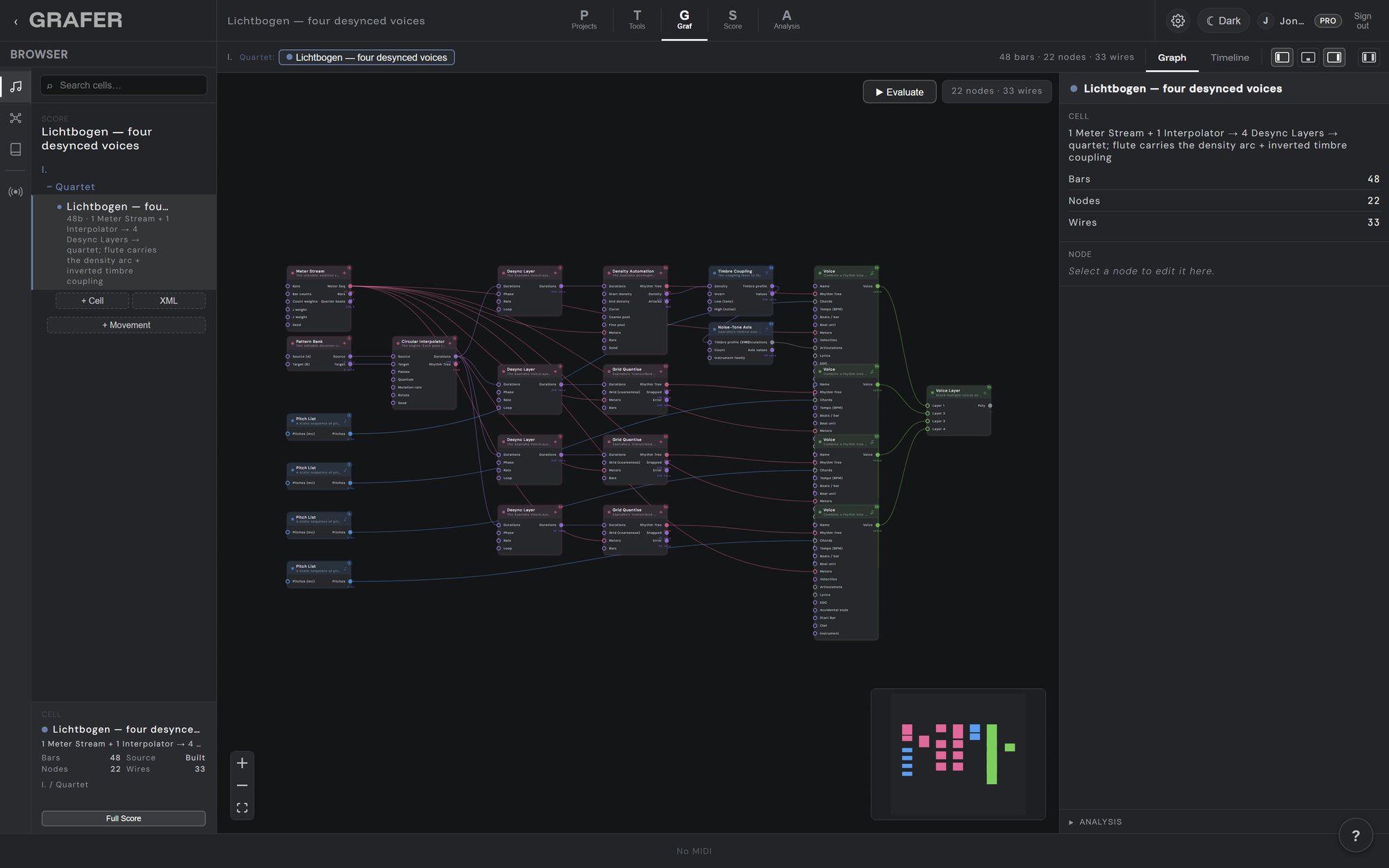Add a new Movement

[126, 325]
